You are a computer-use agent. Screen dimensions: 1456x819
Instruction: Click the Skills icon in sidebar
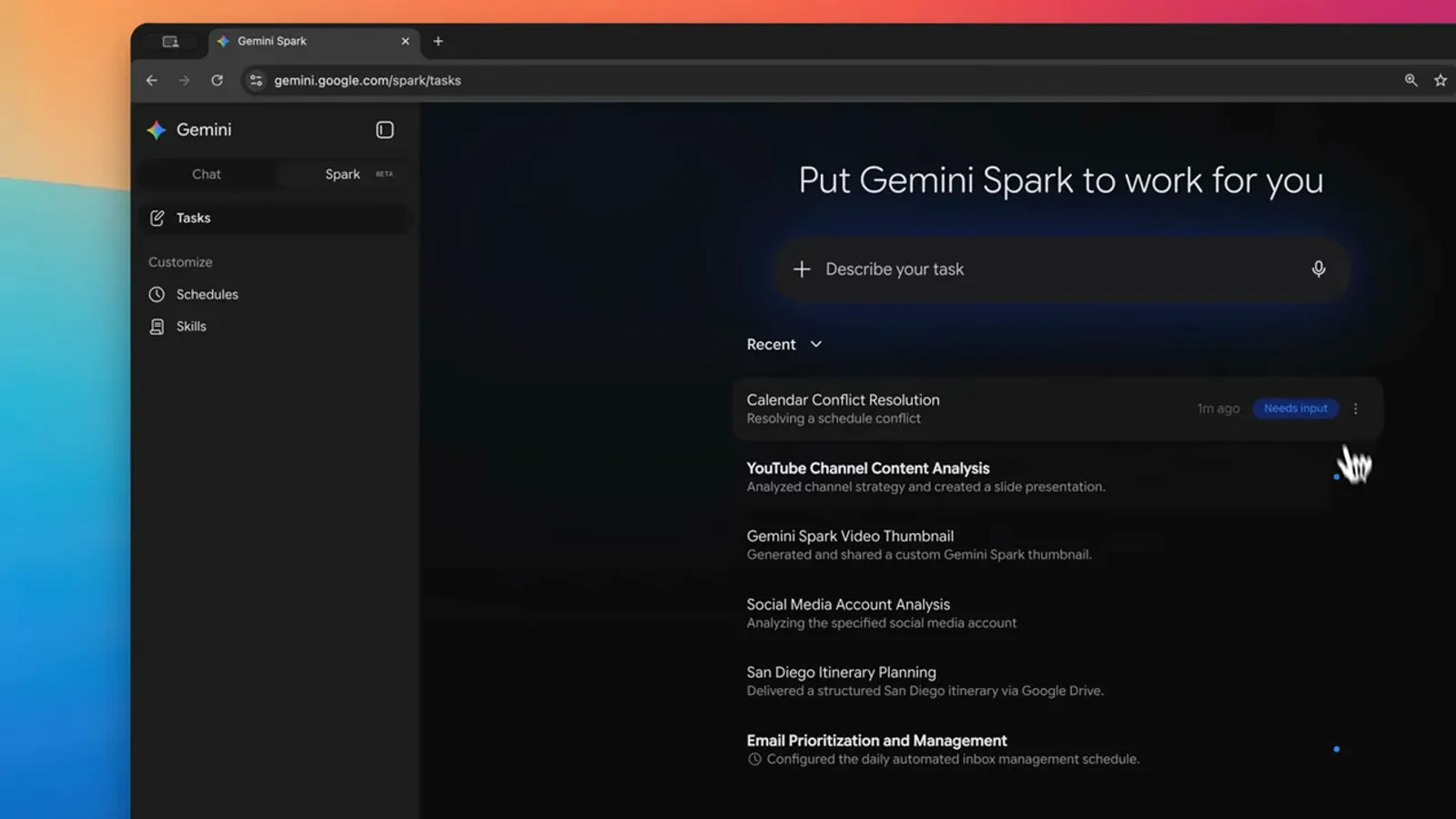[x=157, y=327]
